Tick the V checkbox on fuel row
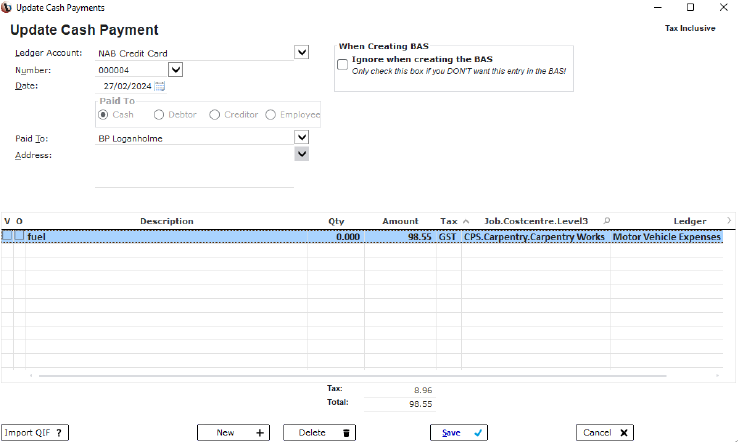738x442 pixels. [7, 236]
